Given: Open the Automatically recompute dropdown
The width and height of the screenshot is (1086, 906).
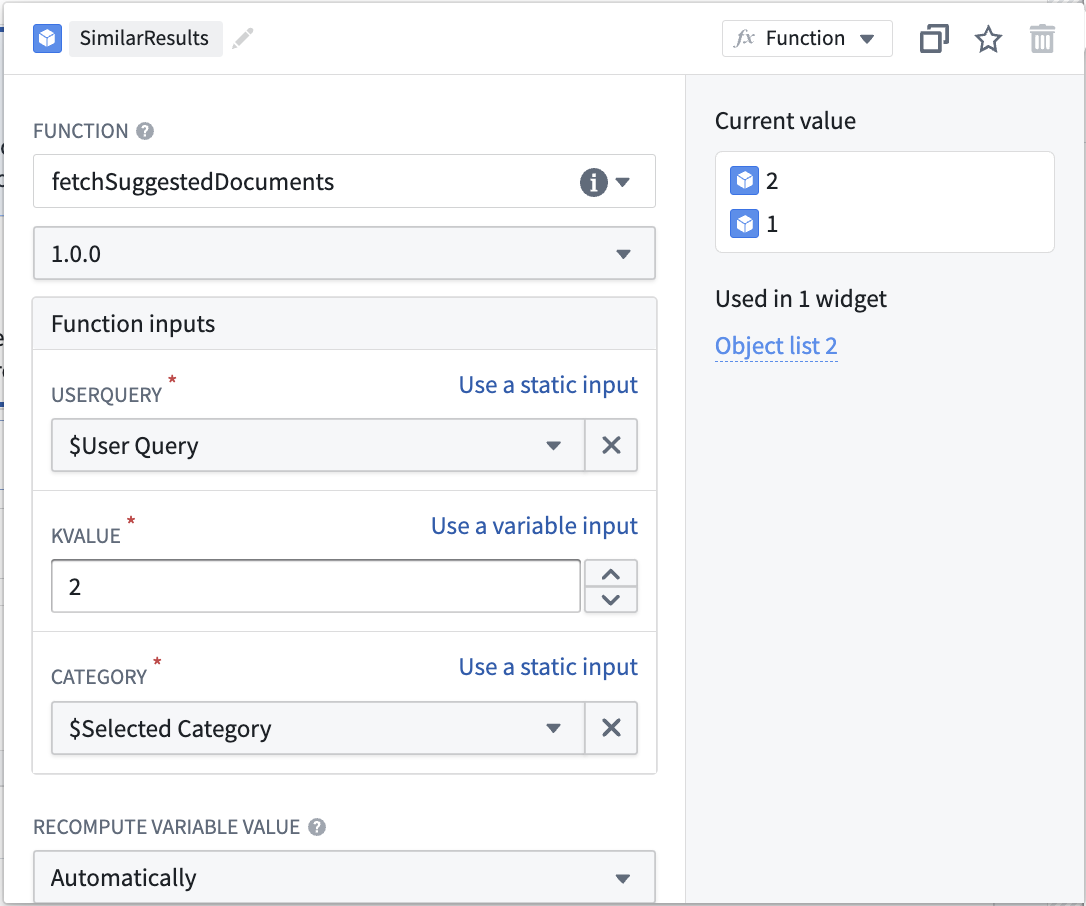Looking at the screenshot, I should click(x=344, y=878).
